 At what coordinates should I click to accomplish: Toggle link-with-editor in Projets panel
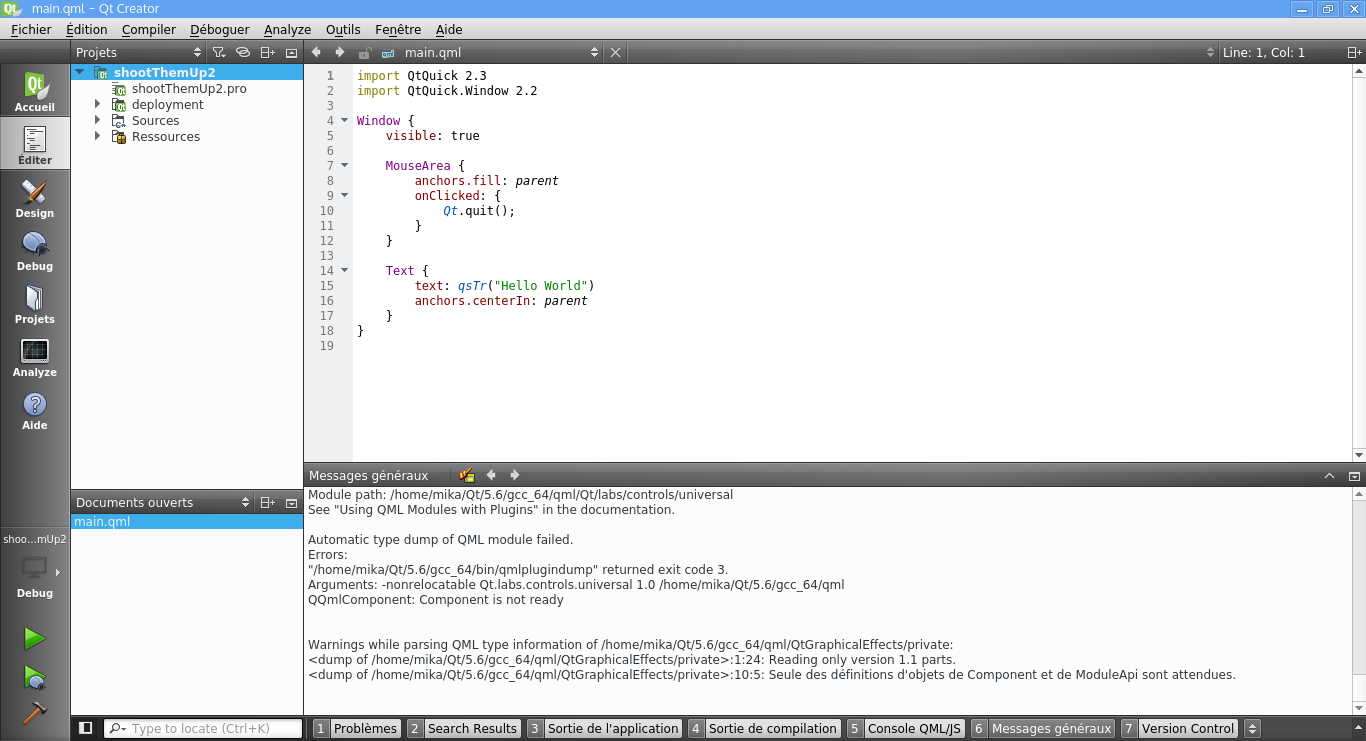click(x=242, y=53)
